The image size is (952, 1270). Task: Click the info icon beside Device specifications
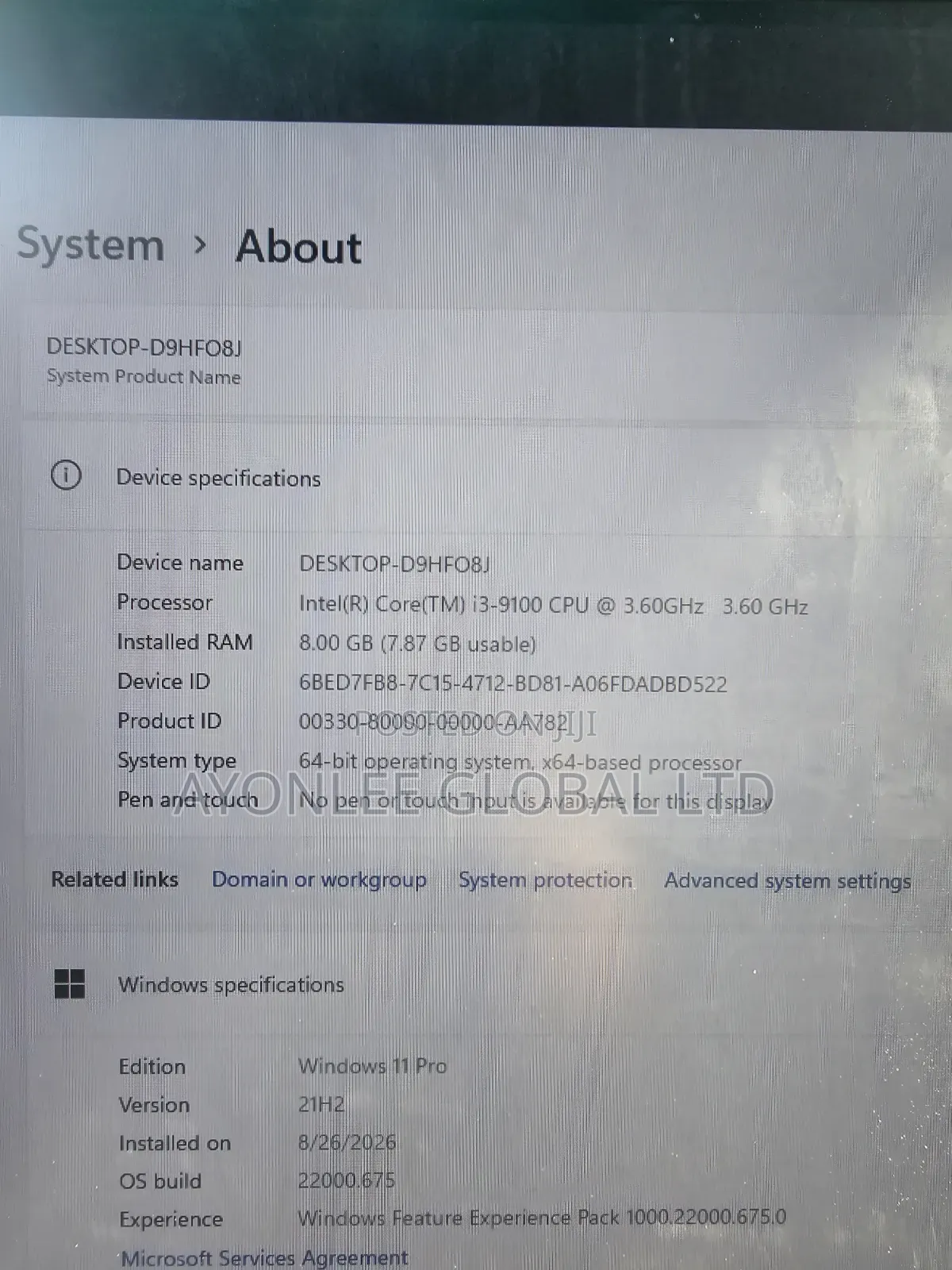coord(66,475)
